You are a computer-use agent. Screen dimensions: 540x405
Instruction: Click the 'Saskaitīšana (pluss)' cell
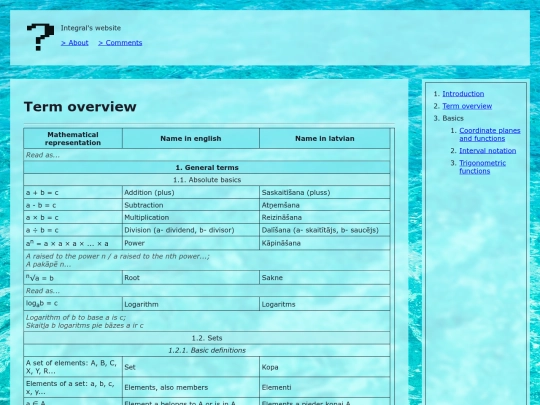325,193
